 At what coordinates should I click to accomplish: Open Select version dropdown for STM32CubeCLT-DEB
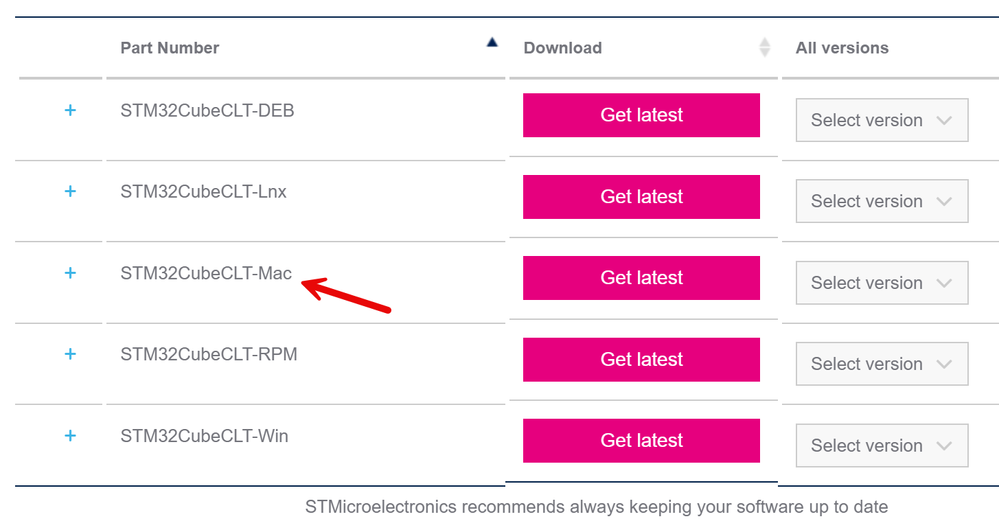(881, 120)
